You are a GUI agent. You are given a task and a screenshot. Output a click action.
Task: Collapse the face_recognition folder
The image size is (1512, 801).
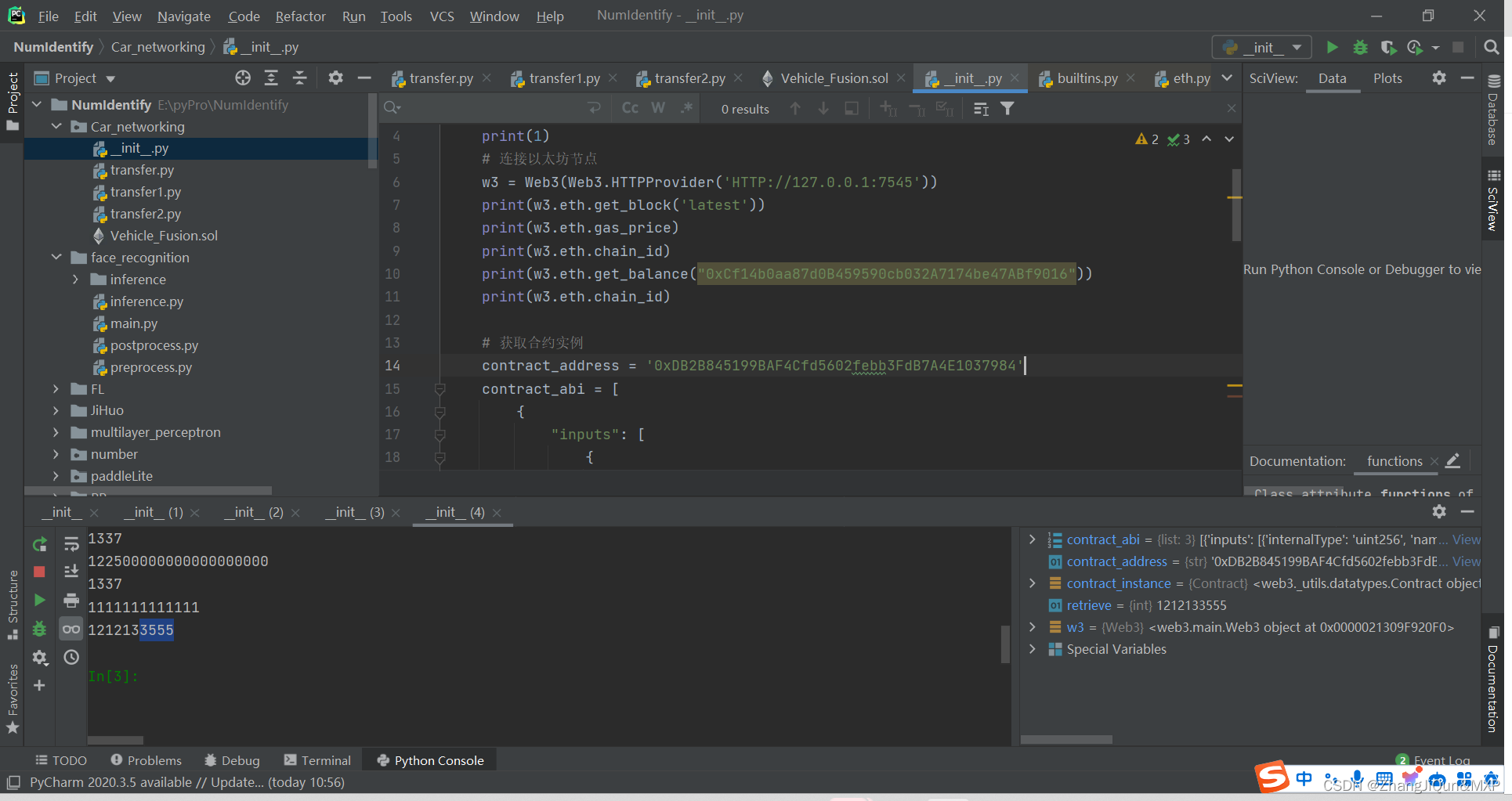pyautogui.click(x=56, y=257)
